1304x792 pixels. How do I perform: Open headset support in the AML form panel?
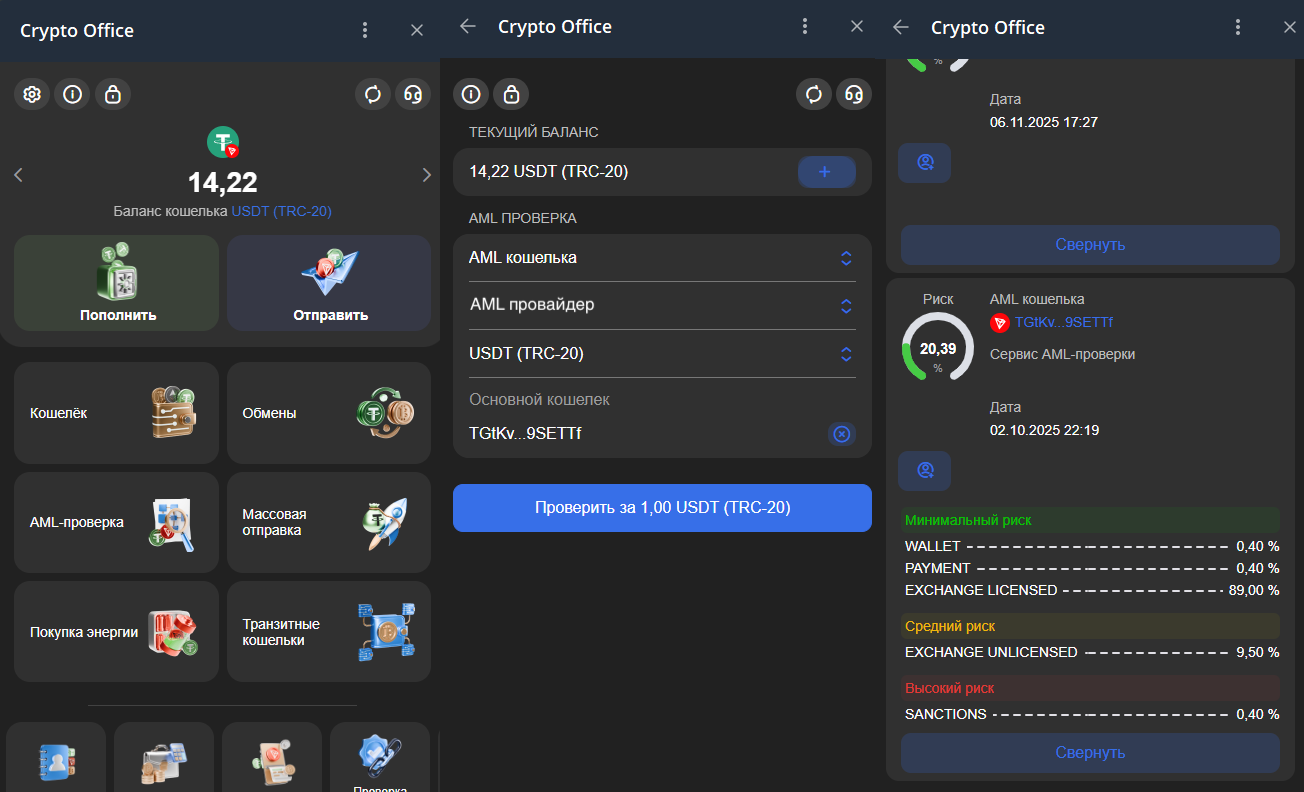854,94
